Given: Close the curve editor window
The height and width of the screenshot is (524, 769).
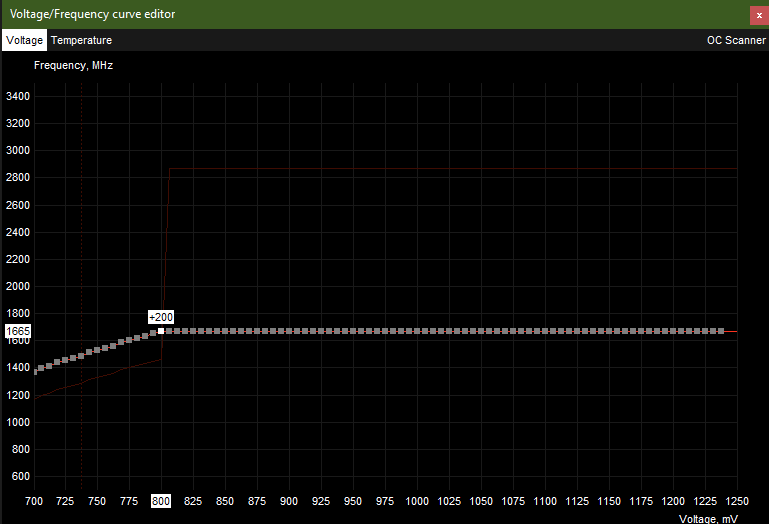Looking at the screenshot, I should pyautogui.click(x=759, y=15).
